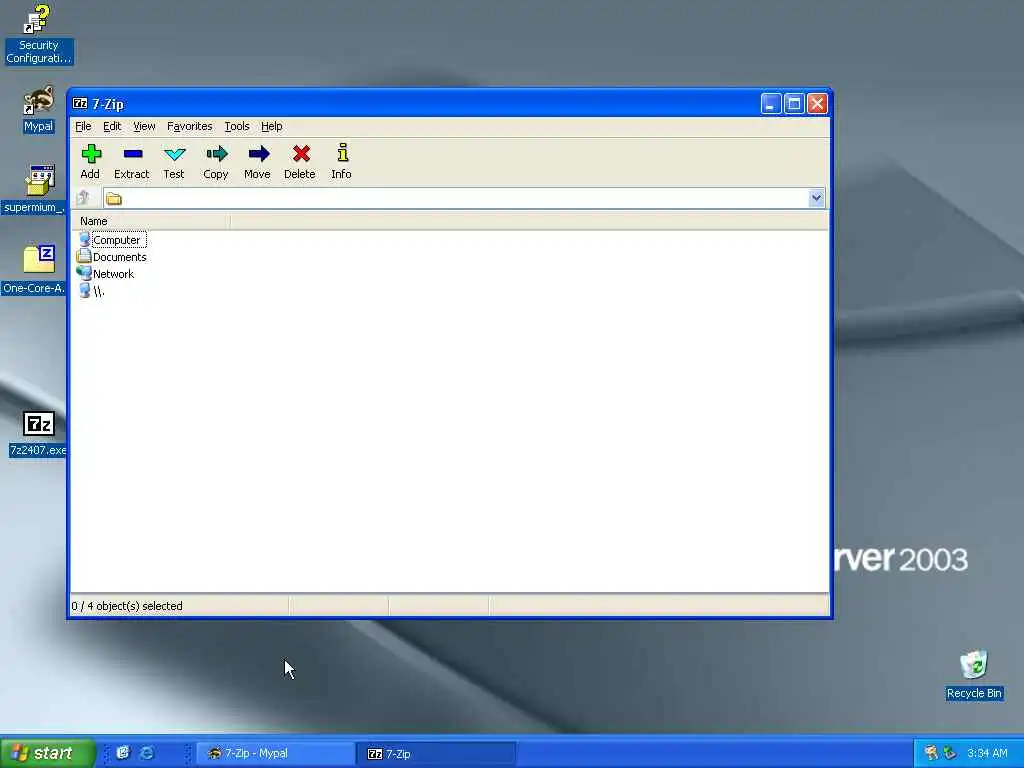Select the Mypal desktop shortcut
The image size is (1024, 768).
[x=39, y=109]
